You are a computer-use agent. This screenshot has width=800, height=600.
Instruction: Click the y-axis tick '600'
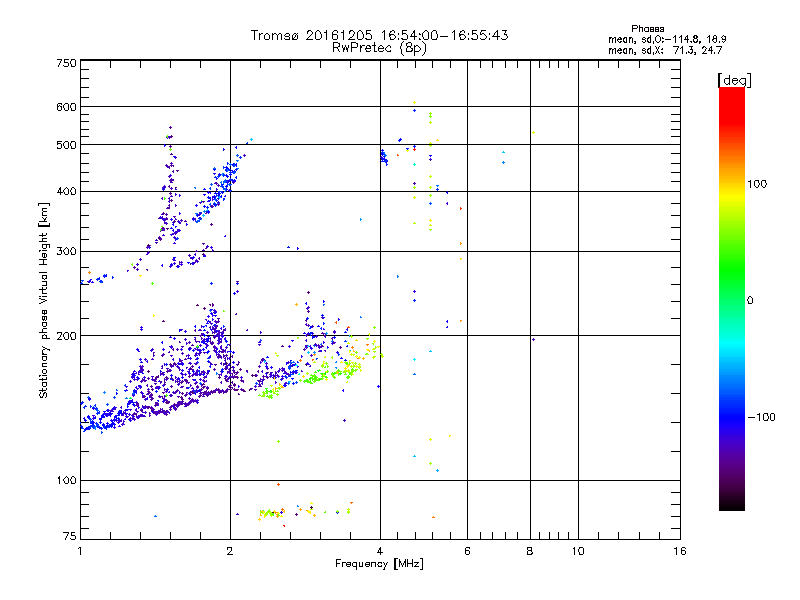point(66,107)
